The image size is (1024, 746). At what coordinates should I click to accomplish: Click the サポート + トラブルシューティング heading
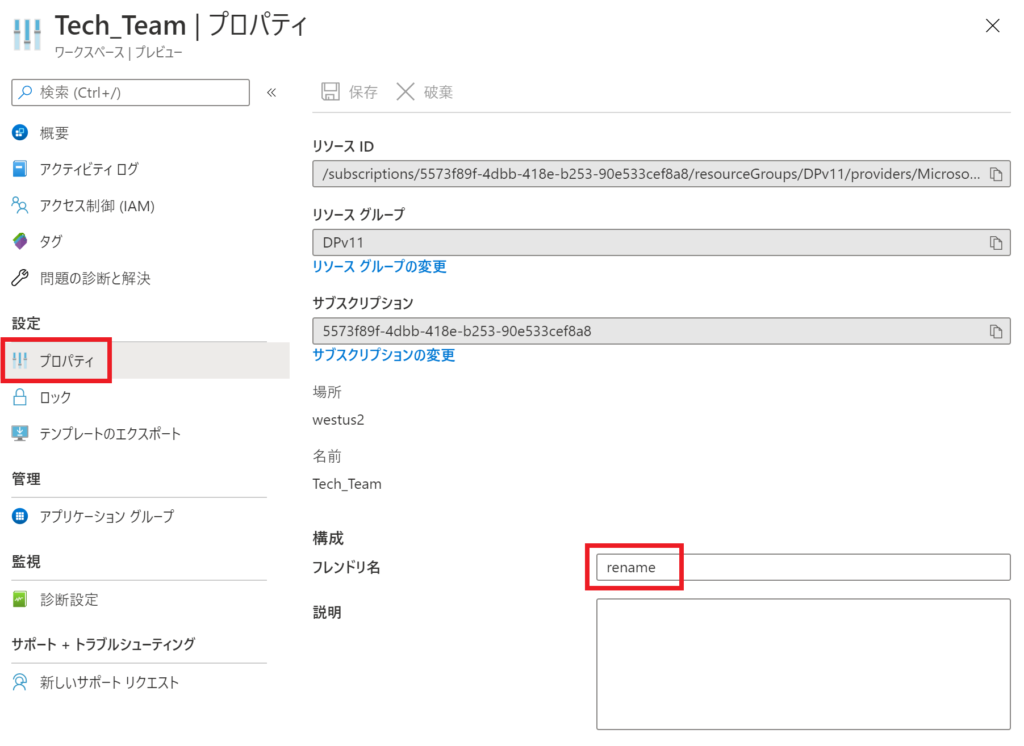(x=103, y=644)
